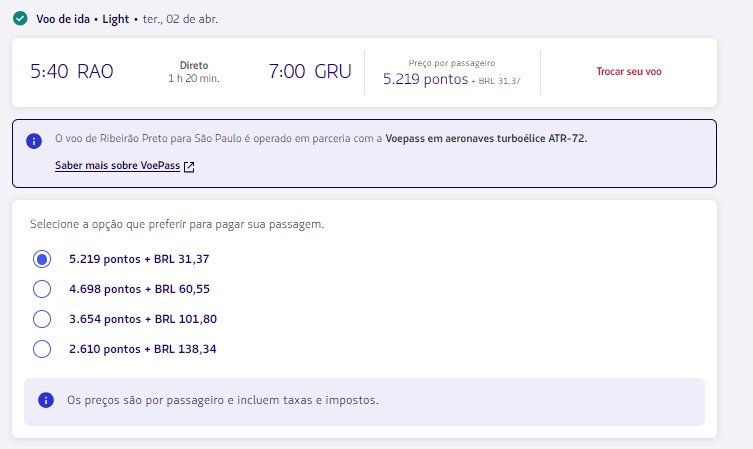Select 2.610 pontos + BRL 138,34 radio
753x449 pixels.
pos(42,349)
